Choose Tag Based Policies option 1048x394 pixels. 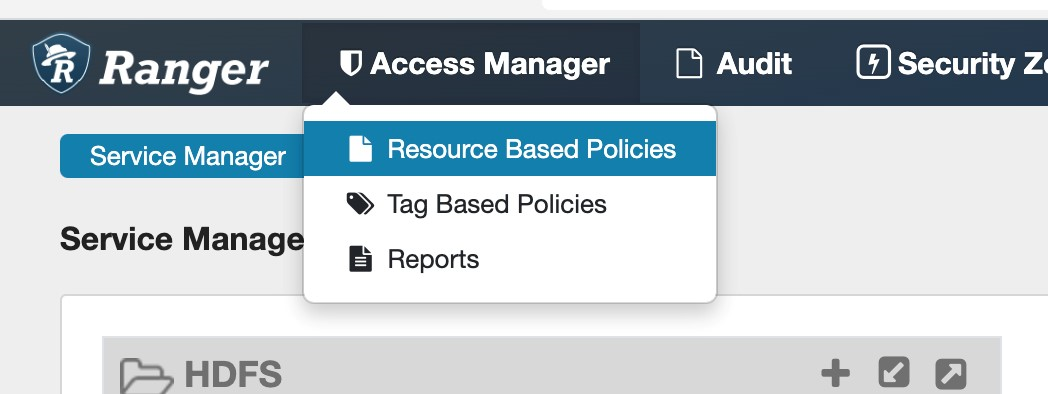510,203
